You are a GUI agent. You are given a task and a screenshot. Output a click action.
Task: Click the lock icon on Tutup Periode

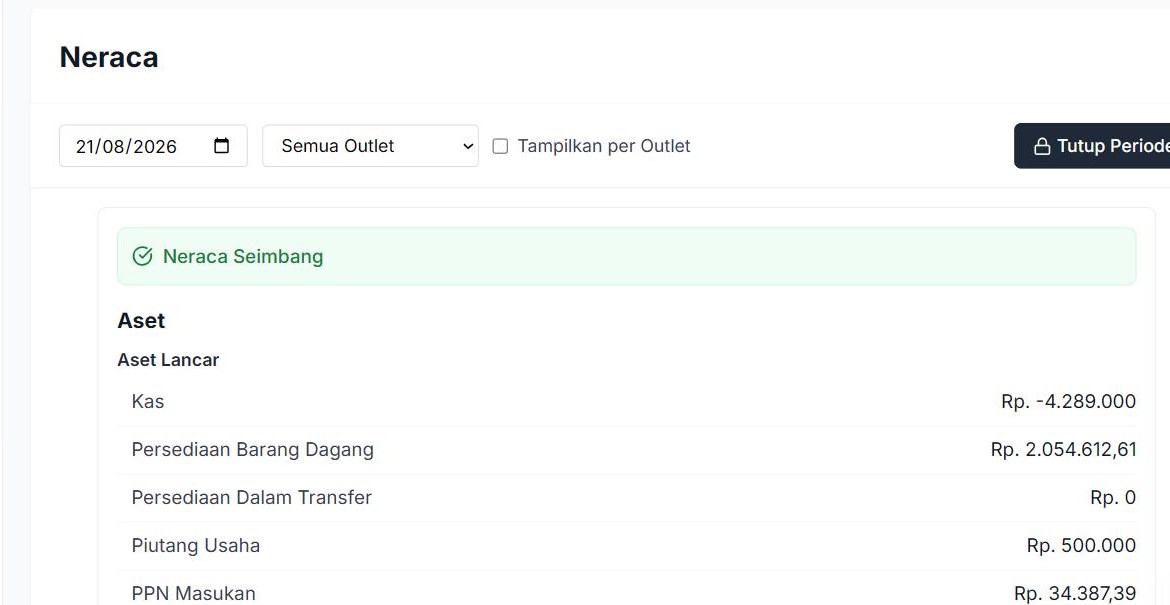click(1042, 146)
